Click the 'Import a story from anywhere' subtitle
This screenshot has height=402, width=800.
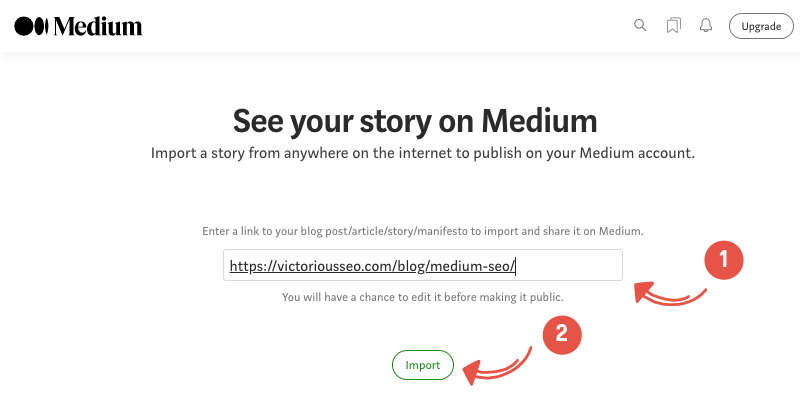tap(422, 153)
